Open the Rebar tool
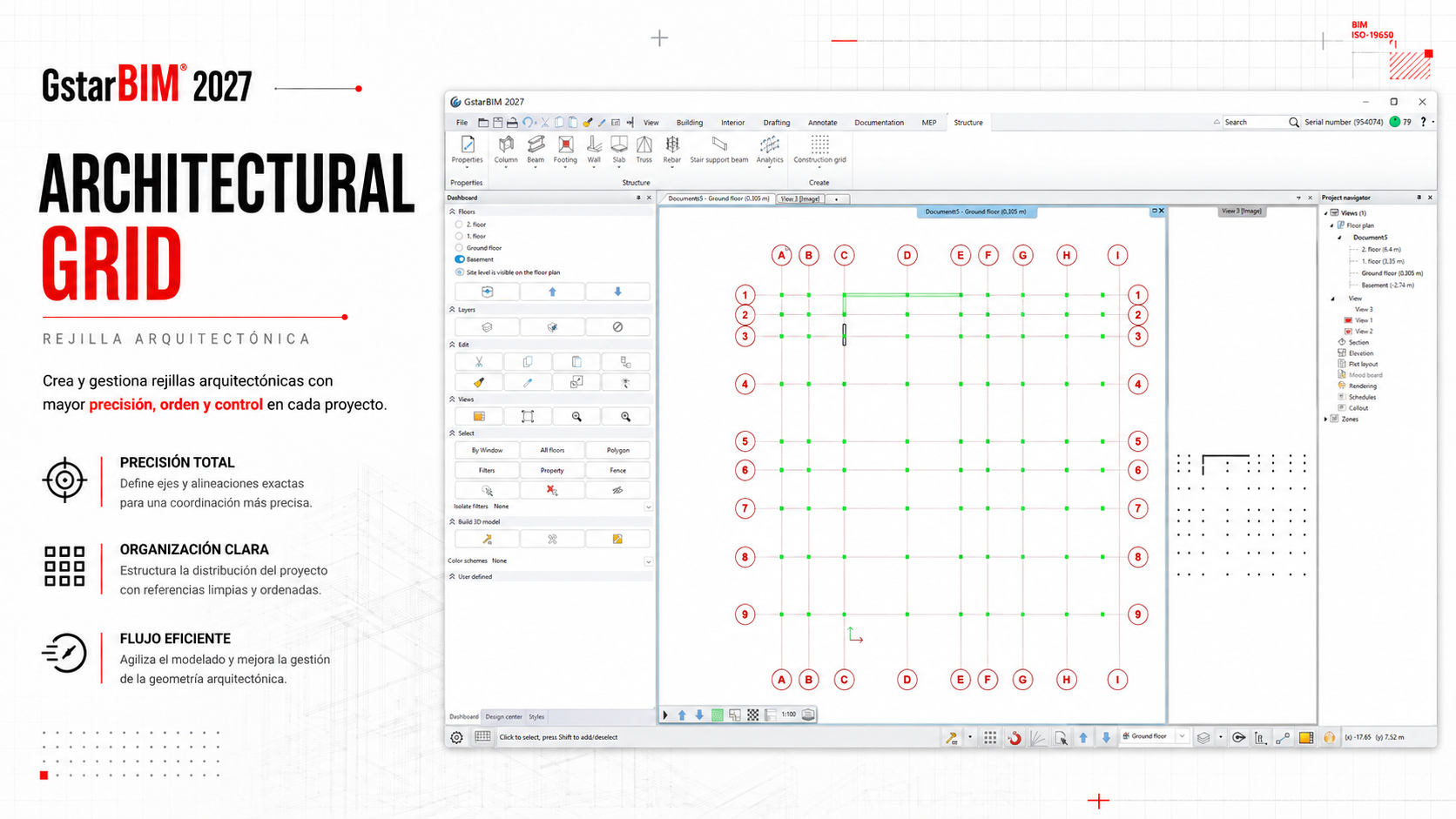The width and height of the screenshot is (1456, 819). pyautogui.click(x=672, y=150)
